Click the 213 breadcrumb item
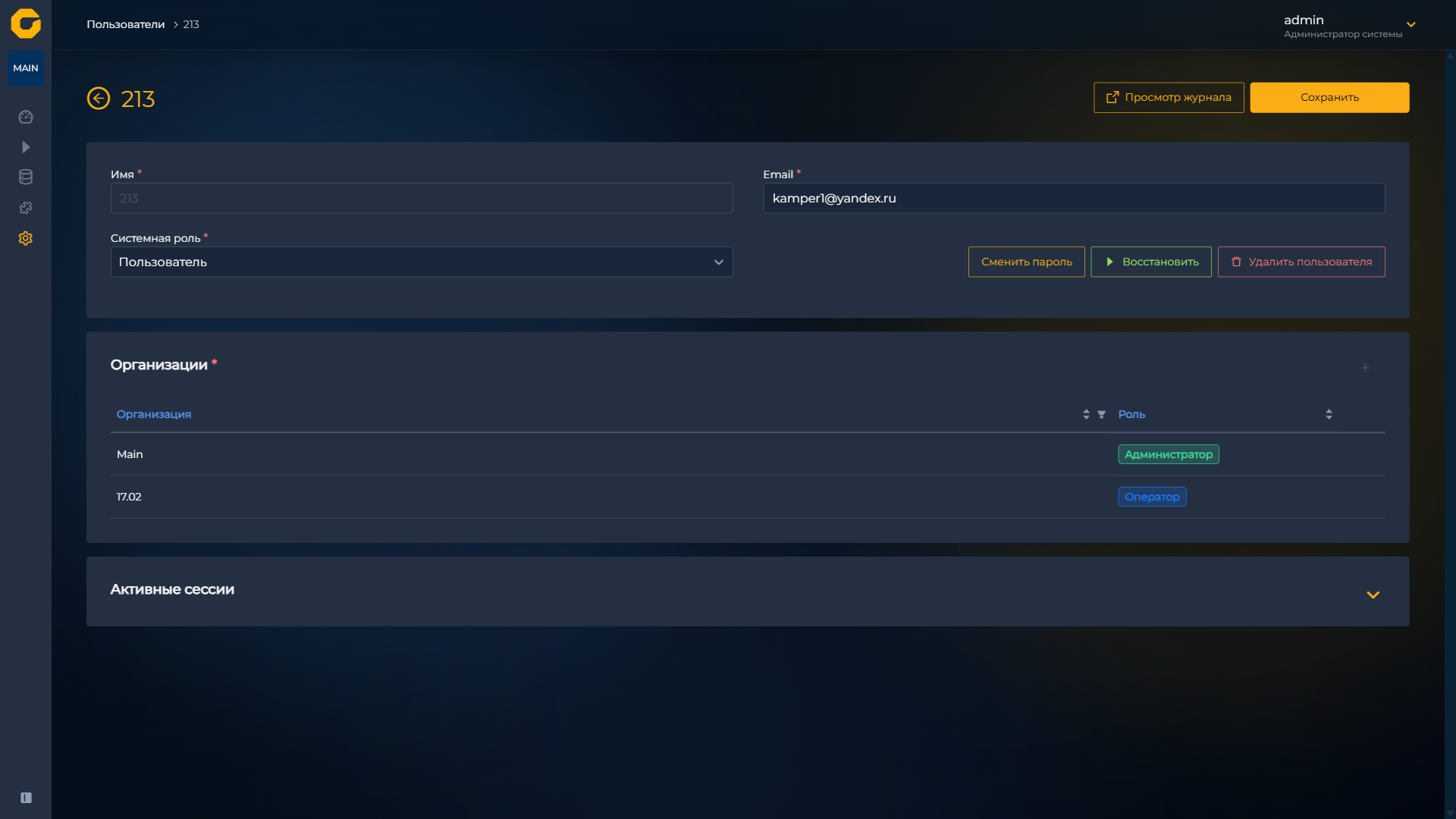The image size is (1456, 819). point(191,24)
